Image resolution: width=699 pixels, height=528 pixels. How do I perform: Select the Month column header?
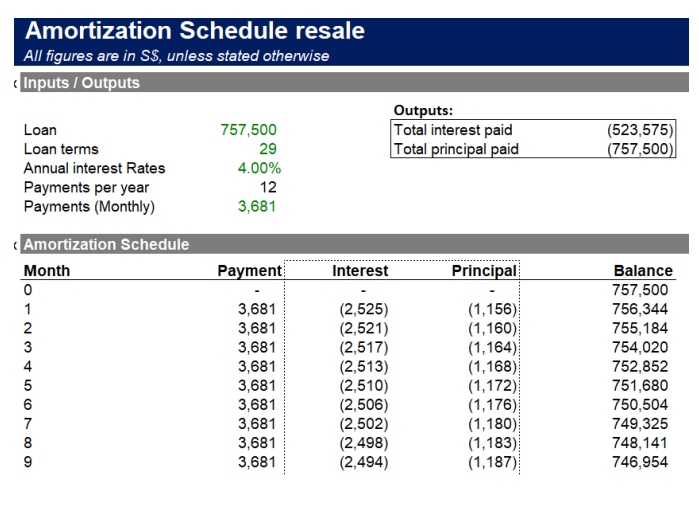[47, 270]
